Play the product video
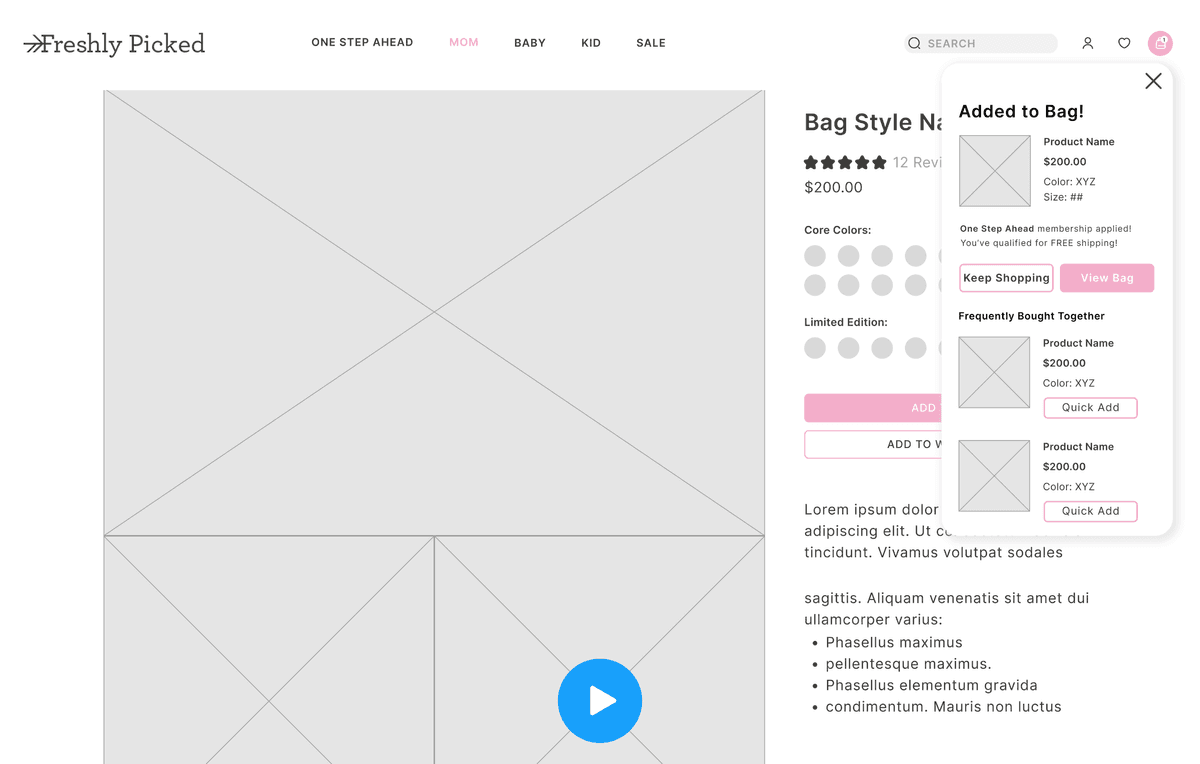This screenshot has width=1200, height=764. click(600, 701)
